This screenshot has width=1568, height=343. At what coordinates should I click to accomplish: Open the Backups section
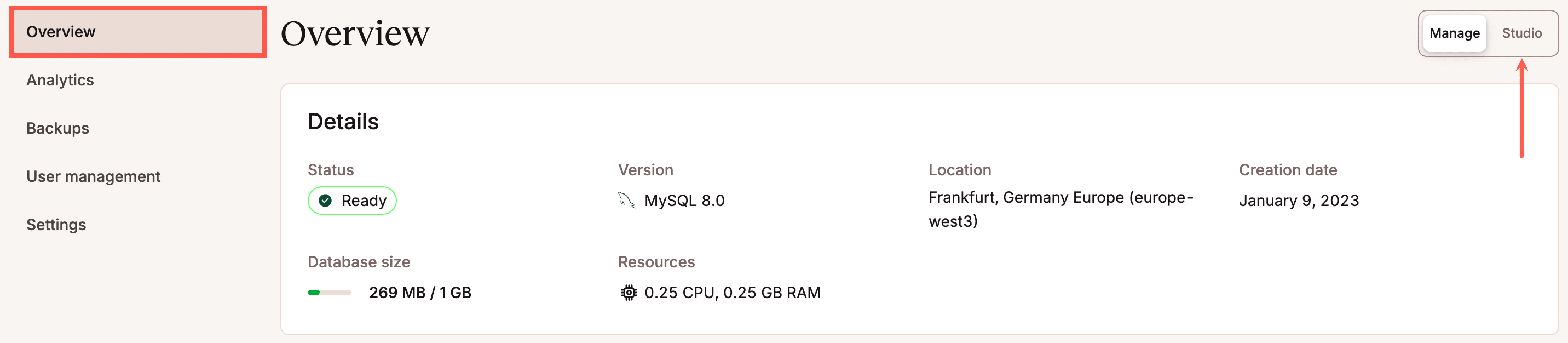coord(58,128)
